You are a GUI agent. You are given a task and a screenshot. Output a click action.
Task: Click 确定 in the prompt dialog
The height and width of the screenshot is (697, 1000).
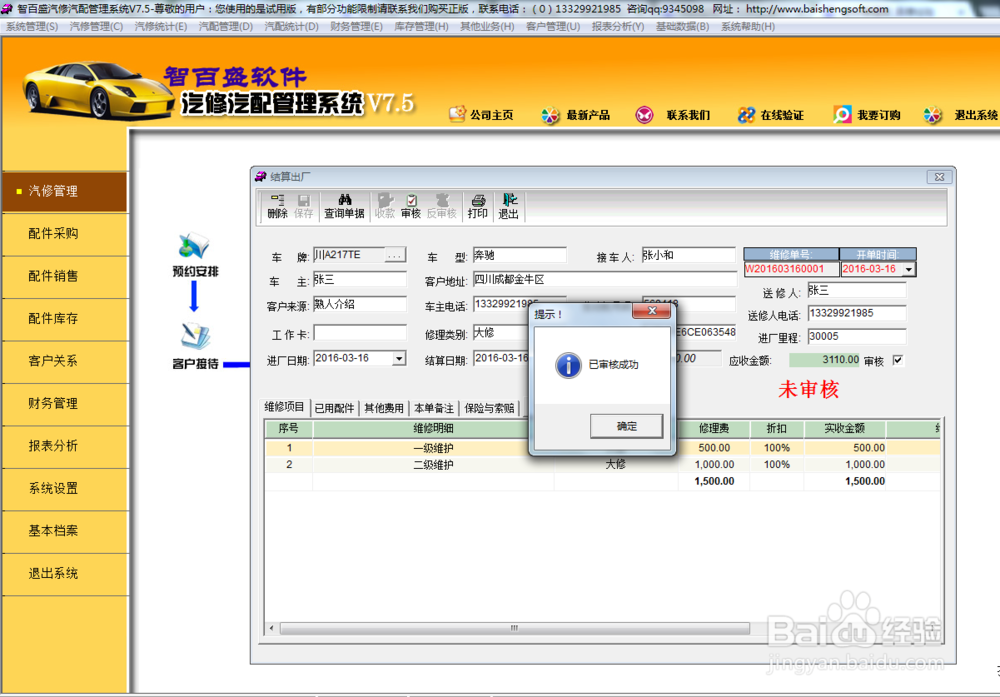click(x=626, y=426)
